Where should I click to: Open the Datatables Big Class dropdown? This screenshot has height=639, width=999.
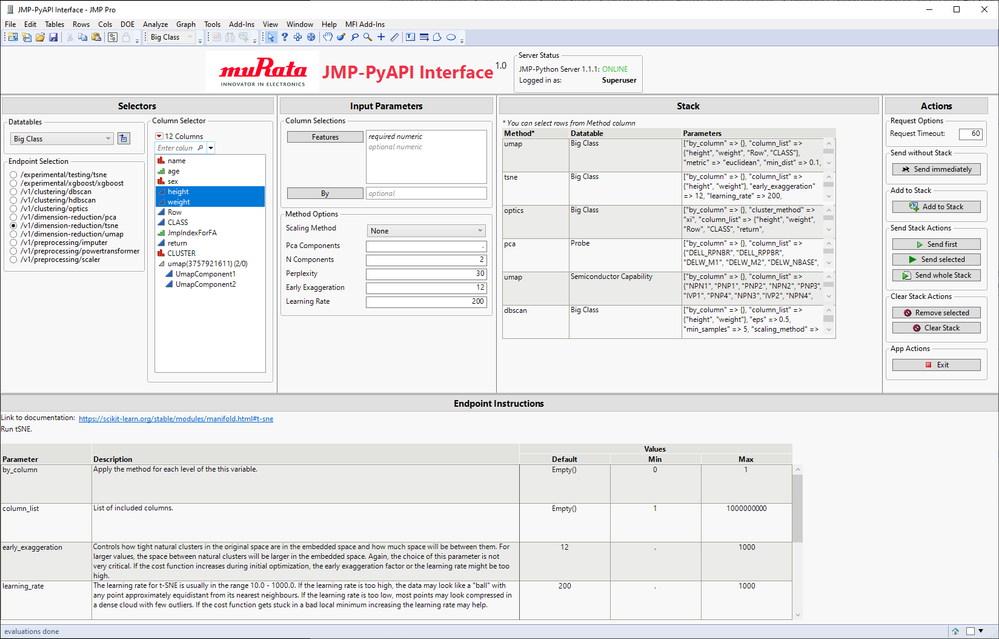[62, 138]
